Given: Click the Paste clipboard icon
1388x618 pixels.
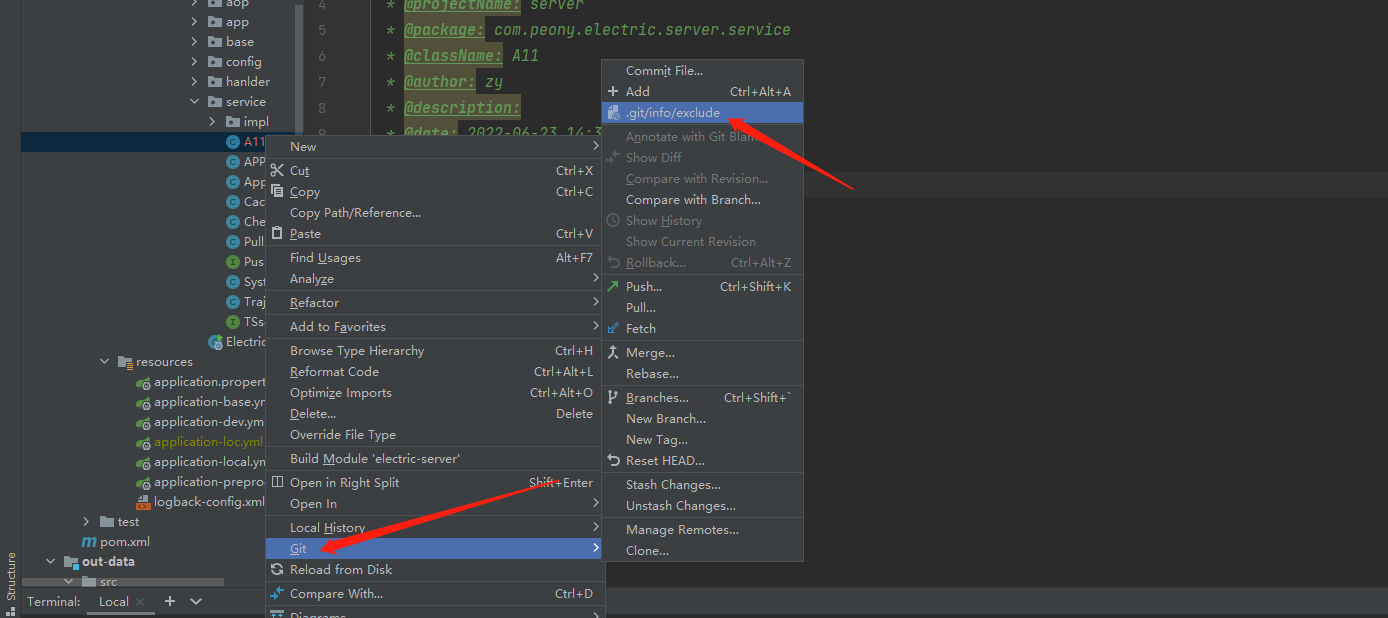Looking at the screenshot, I should [277, 233].
